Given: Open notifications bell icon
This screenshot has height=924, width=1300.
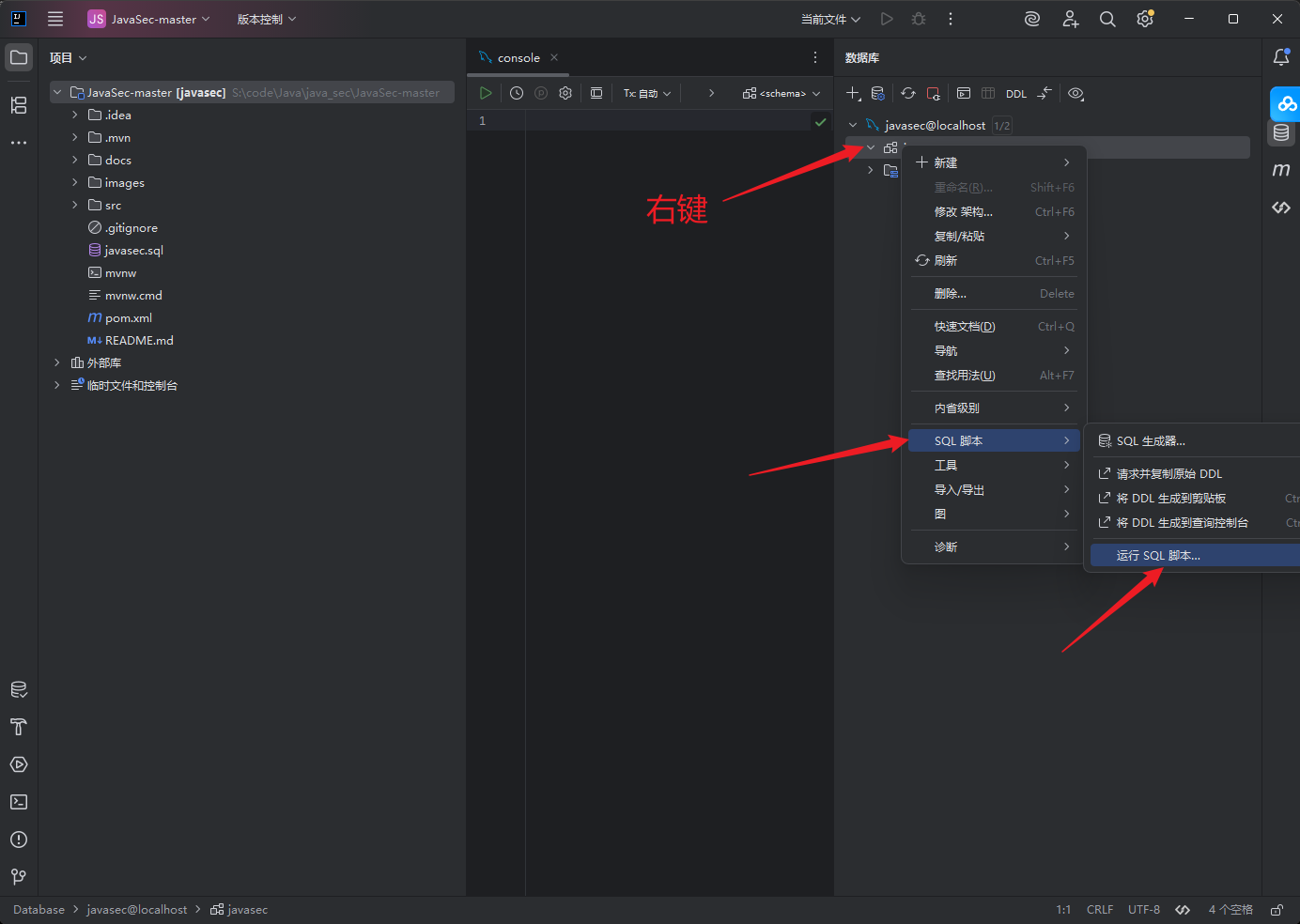Looking at the screenshot, I should point(1281,57).
